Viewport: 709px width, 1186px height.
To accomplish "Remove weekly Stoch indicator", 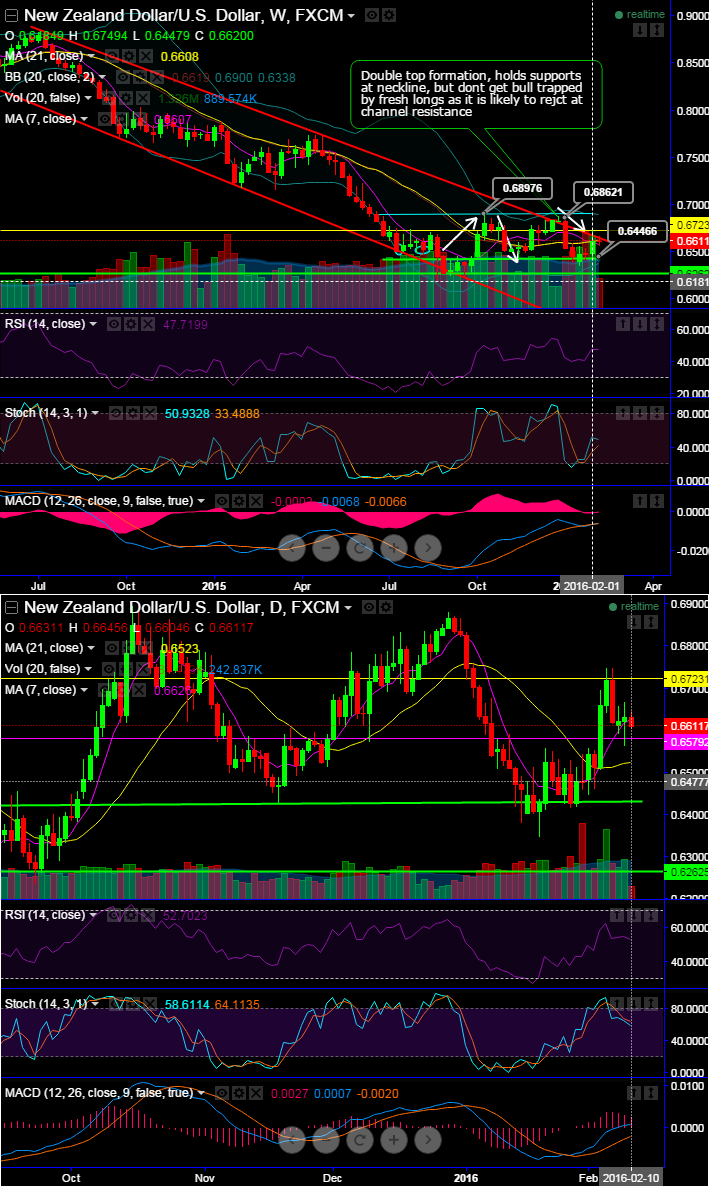I will tap(151, 413).
